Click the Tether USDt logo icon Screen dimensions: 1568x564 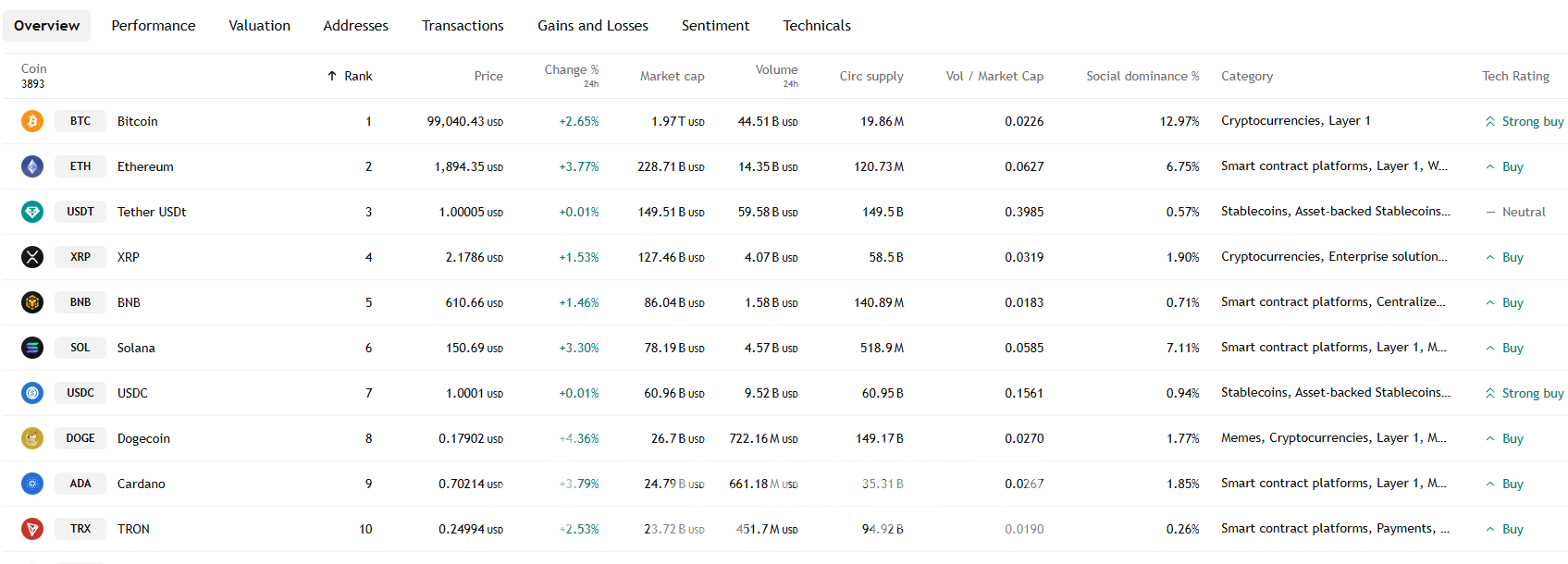tap(32, 212)
